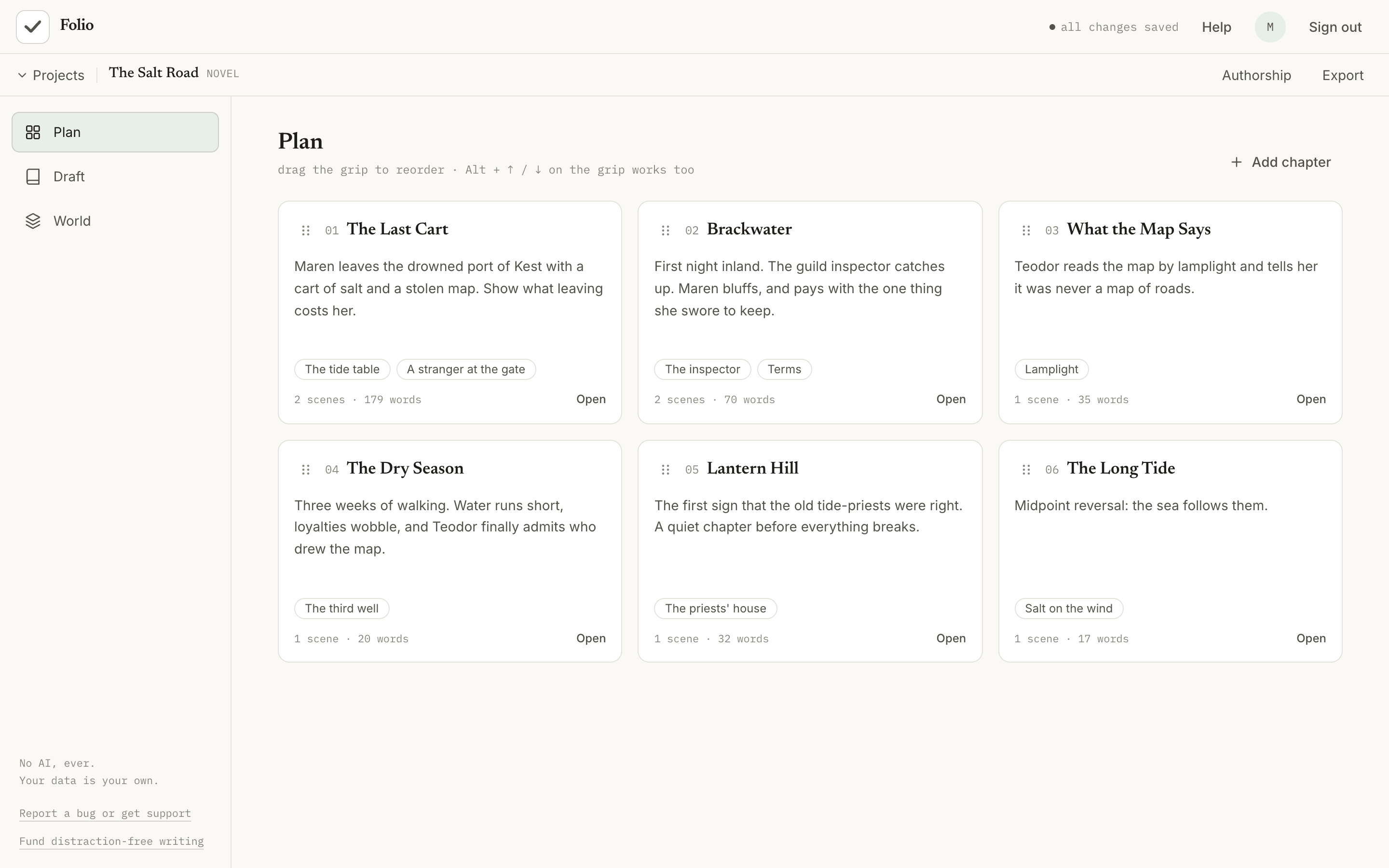
Task: Click the NOVEL project type label
Action: point(223,74)
